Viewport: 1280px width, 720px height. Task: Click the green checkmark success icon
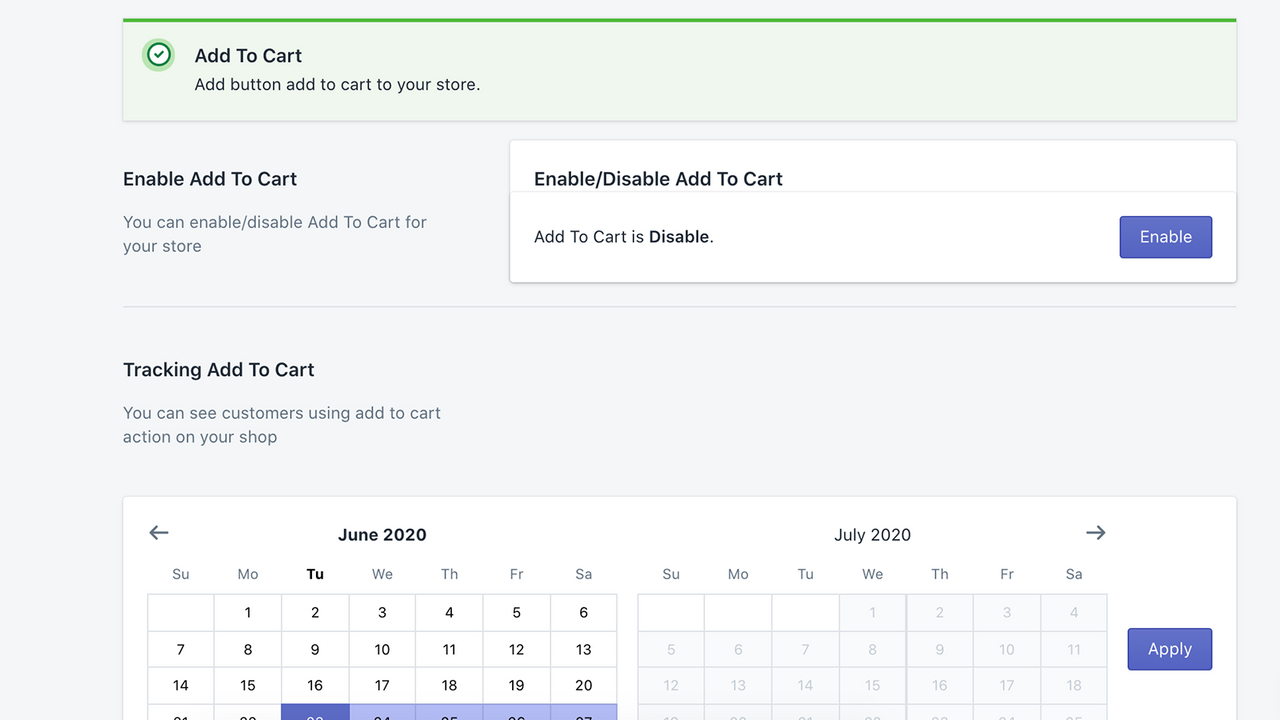pyautogui.click(x=159, y=55)
